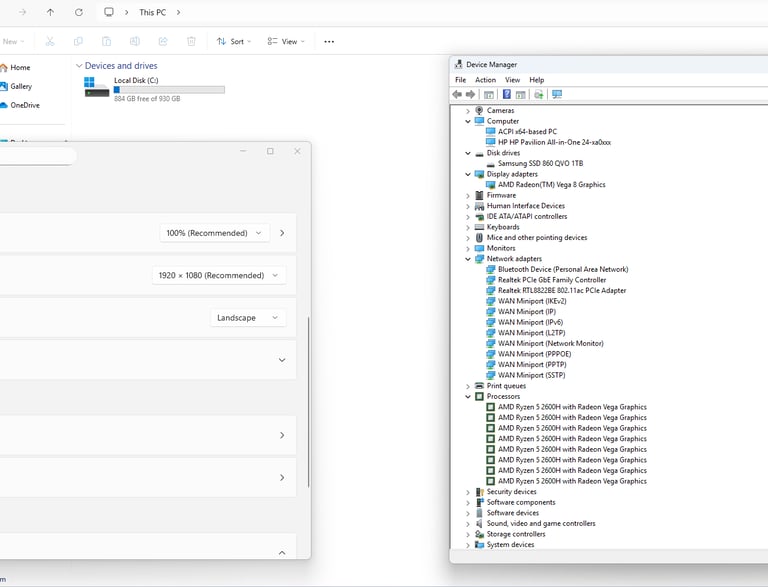Open the 1920 × 1080 resolution dropdown
768x587 pixels.
219,275
